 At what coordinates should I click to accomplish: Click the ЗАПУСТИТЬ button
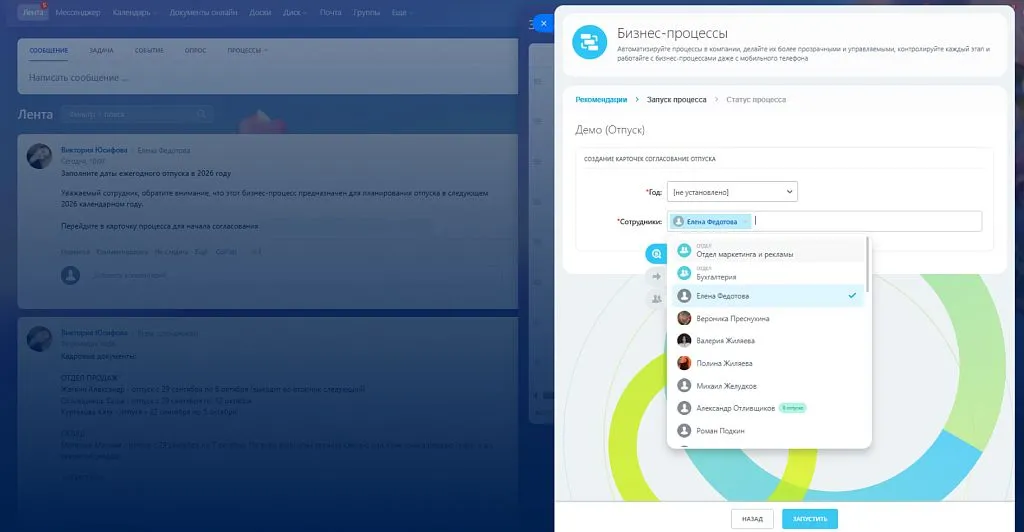810,519
